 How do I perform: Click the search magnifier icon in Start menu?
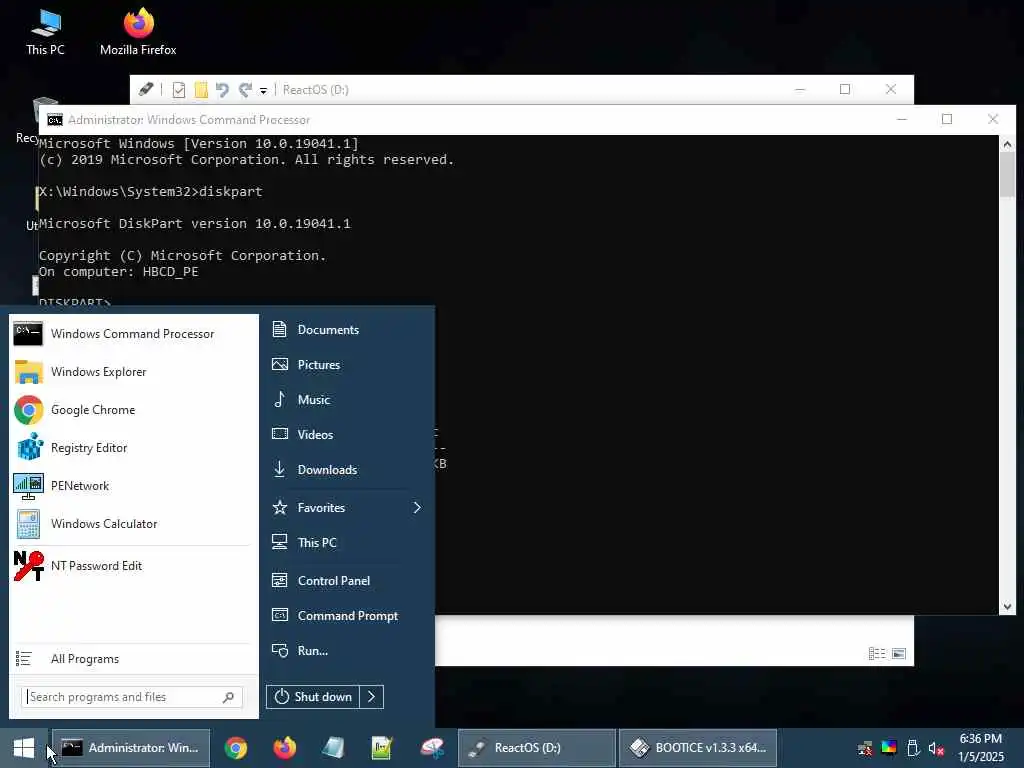point(228,697)
